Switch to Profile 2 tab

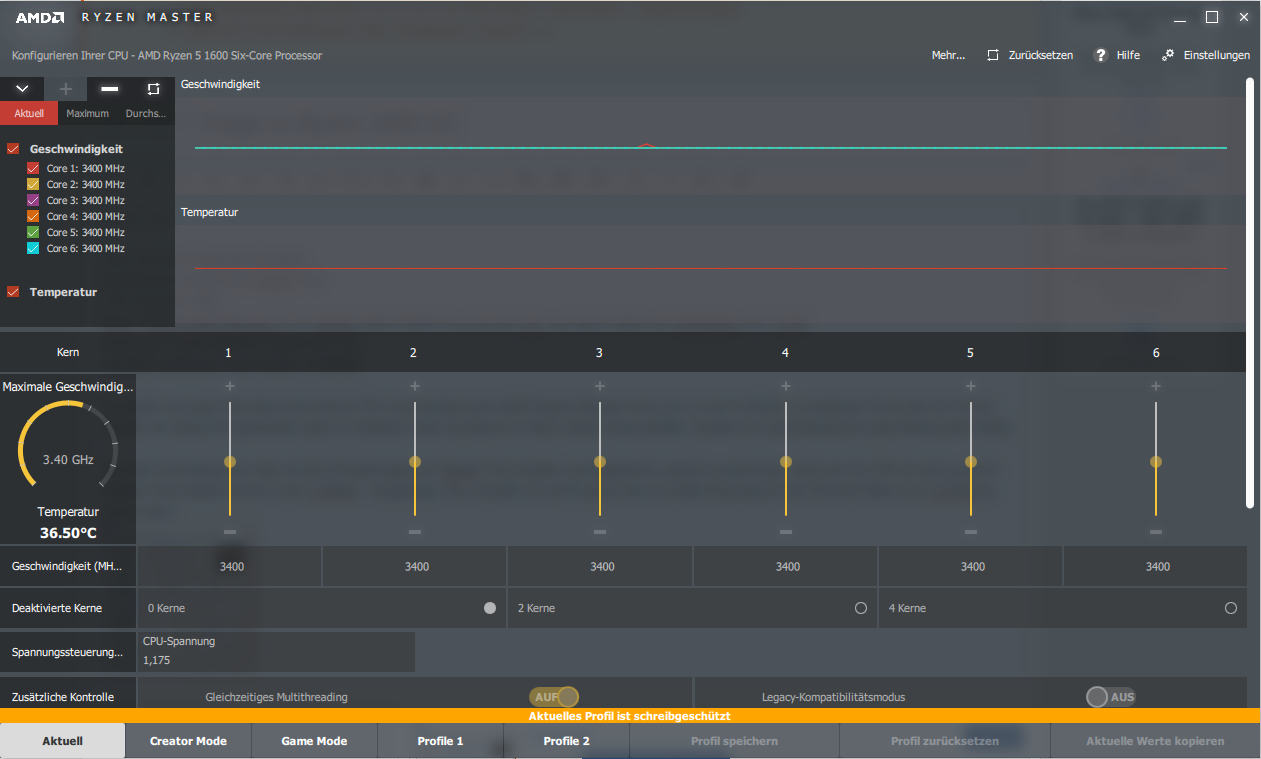click(x=566, y=741)
